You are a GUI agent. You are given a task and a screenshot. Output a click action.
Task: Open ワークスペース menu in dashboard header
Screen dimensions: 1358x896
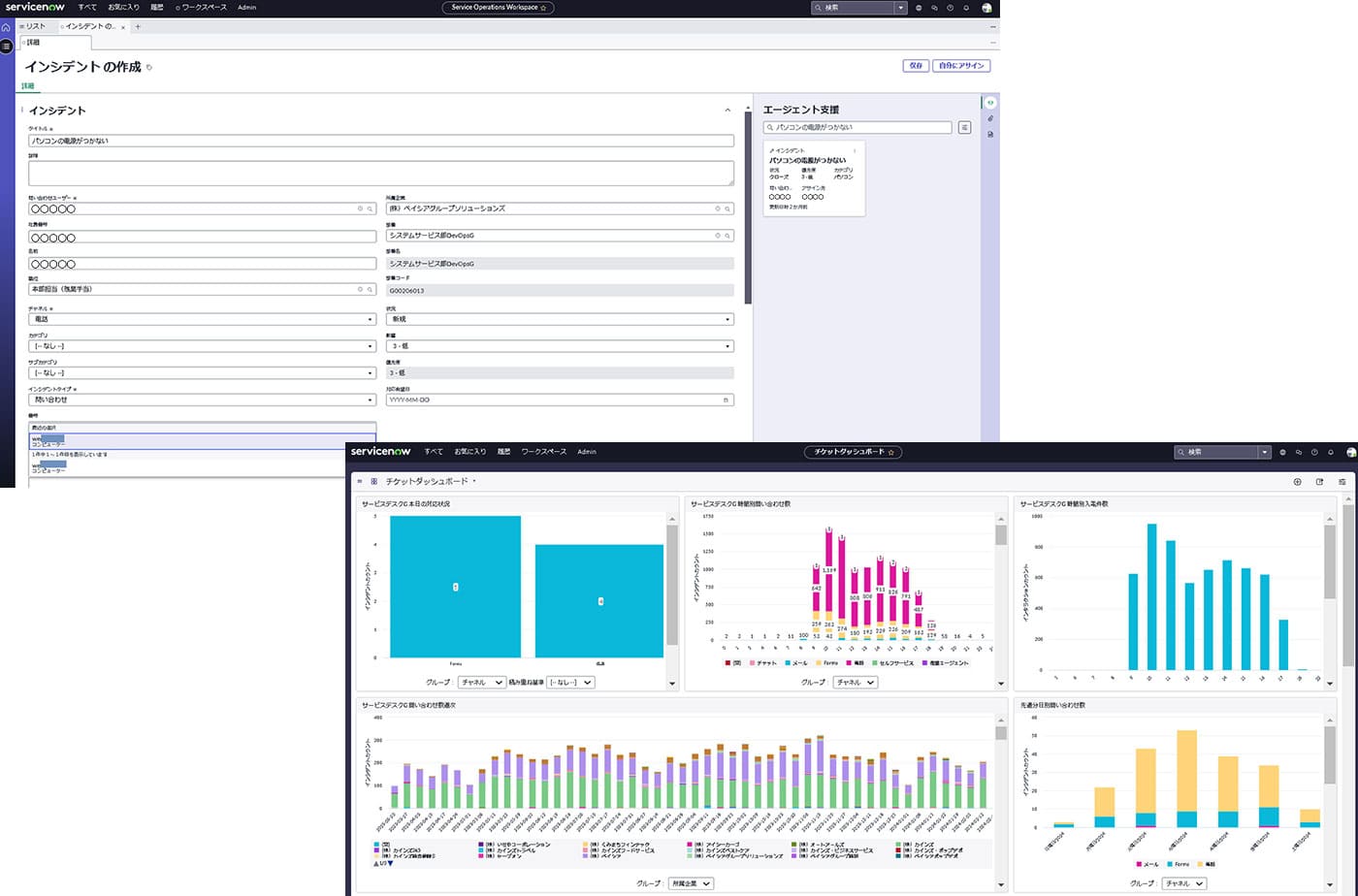pos(543,452)
